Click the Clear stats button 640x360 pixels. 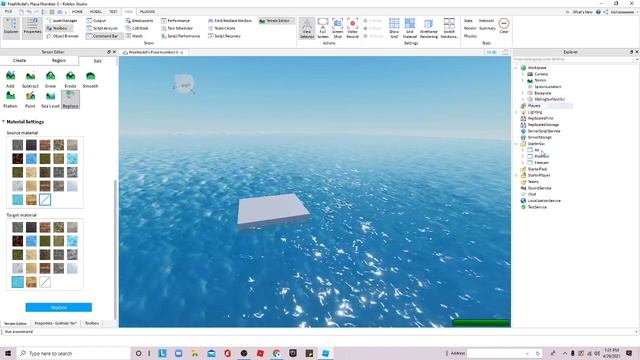504,26
